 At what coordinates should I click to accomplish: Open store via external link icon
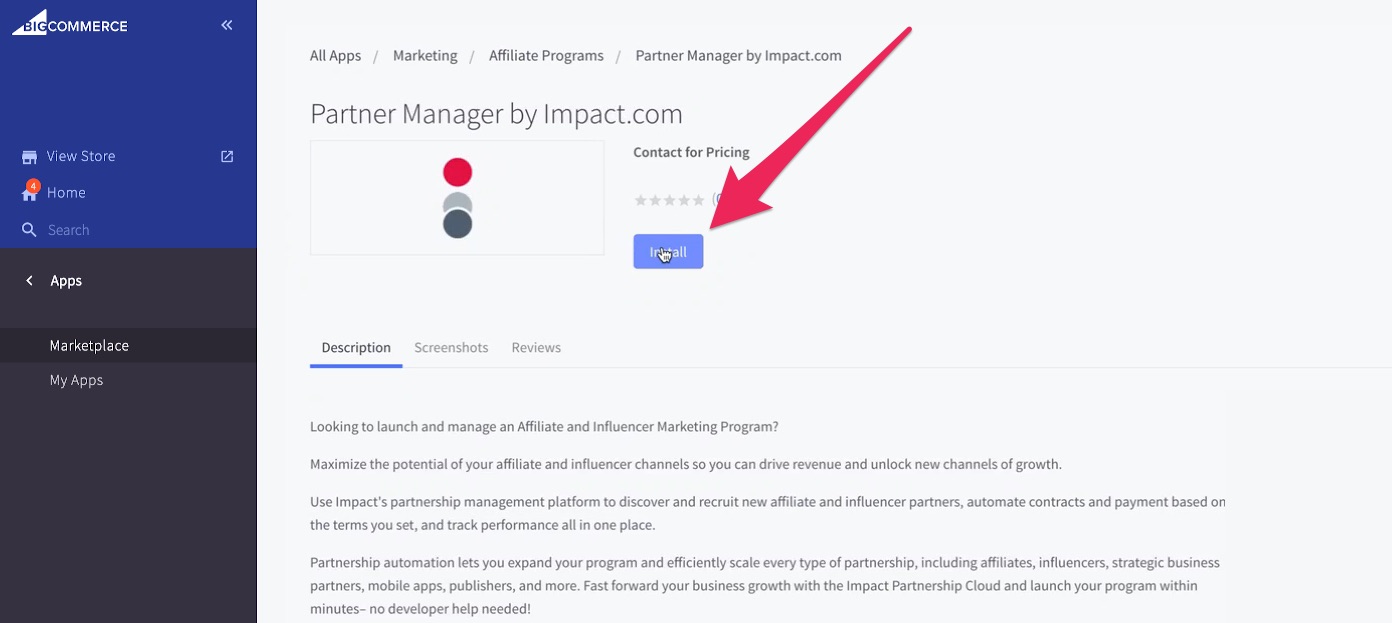point(227,156)
